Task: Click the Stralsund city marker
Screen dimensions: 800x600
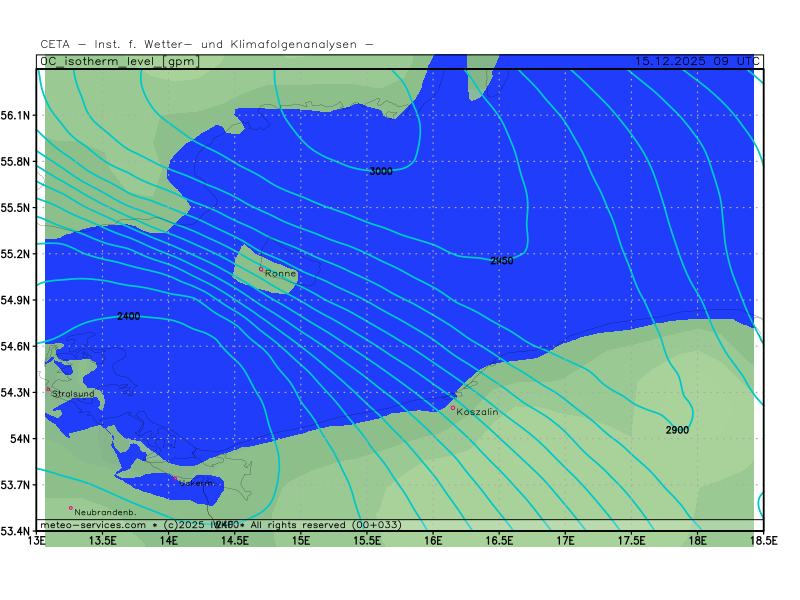Action: (48, 390)
